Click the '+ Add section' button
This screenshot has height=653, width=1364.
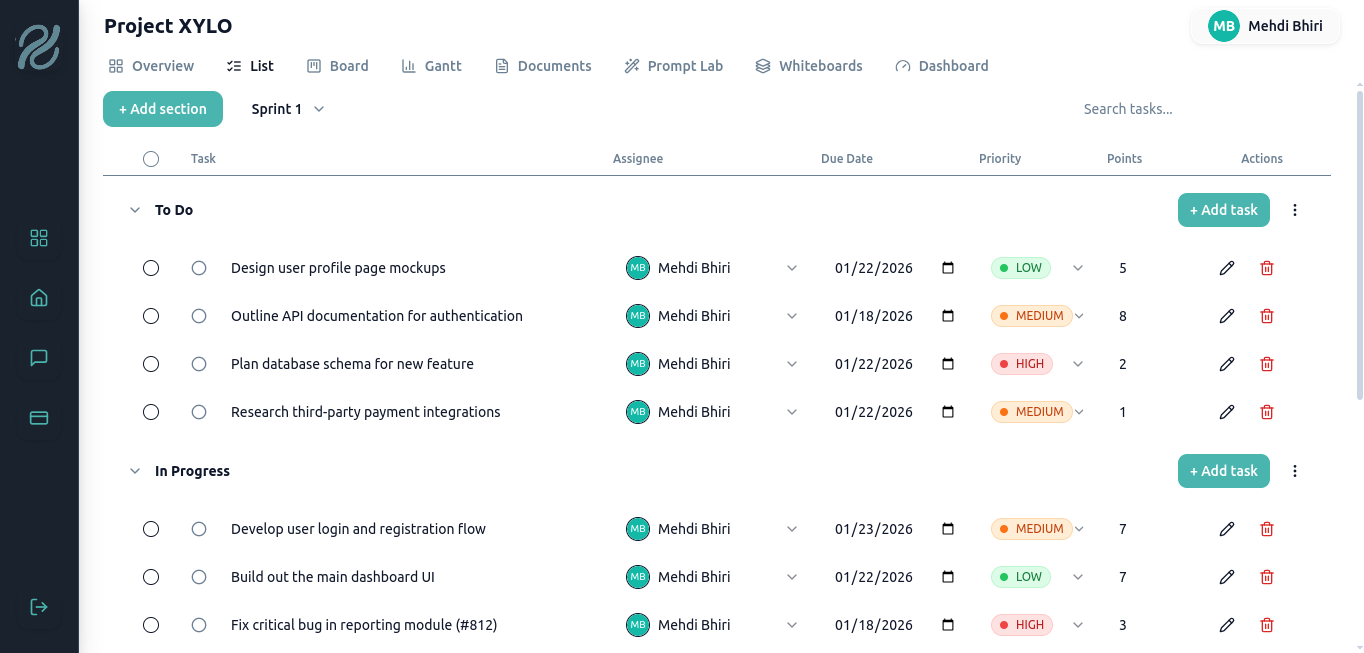pos(163,109)
